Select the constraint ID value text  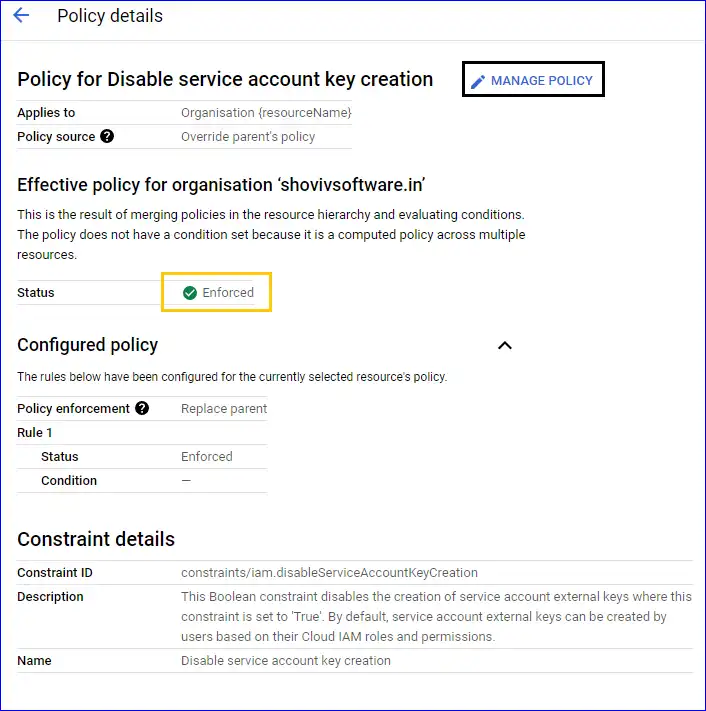click(x=329, y=573)
